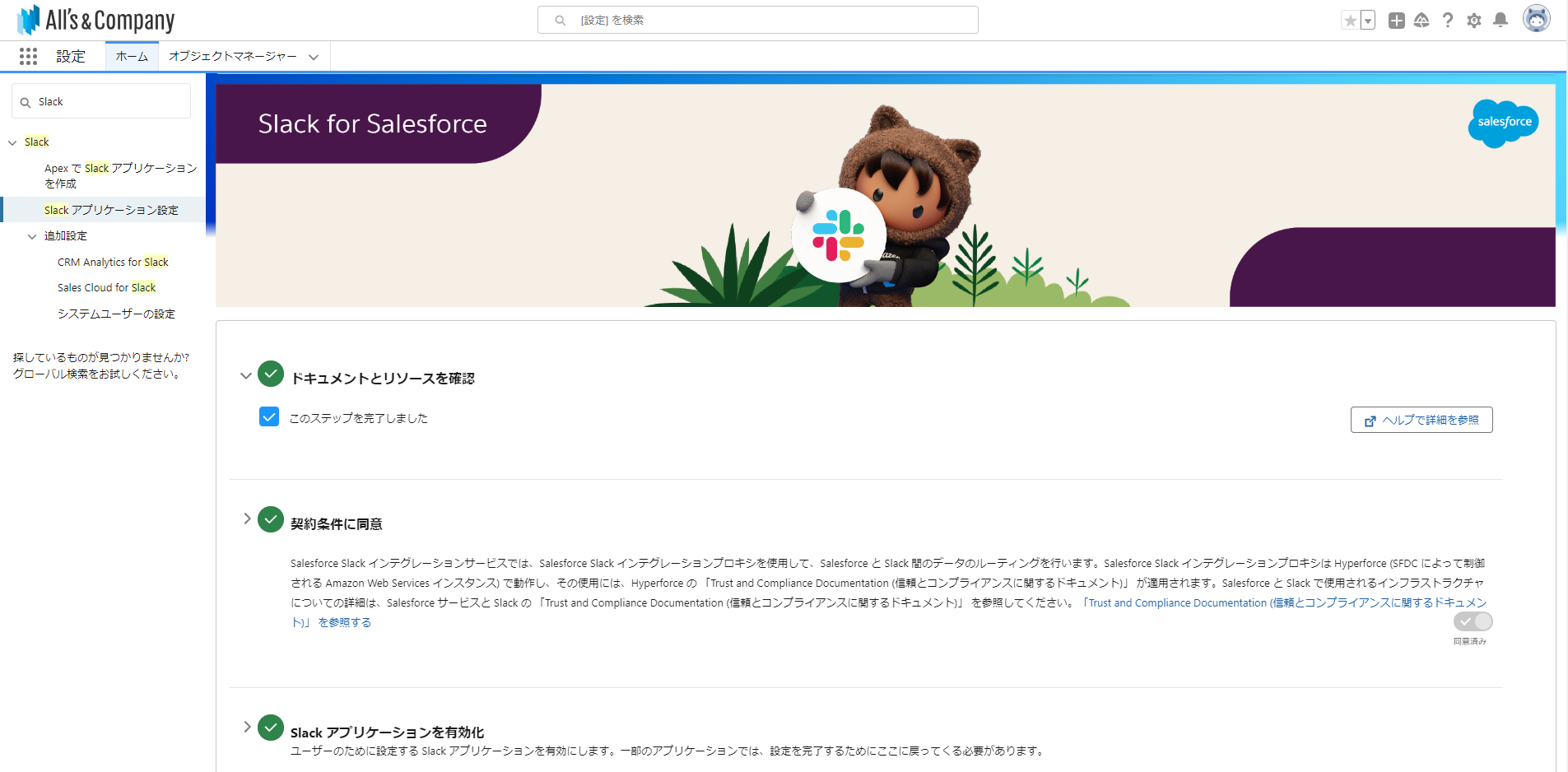Screen dimensions: 1568x772
Task: Click the 設定 app name label
Action: tap(71, 56)
